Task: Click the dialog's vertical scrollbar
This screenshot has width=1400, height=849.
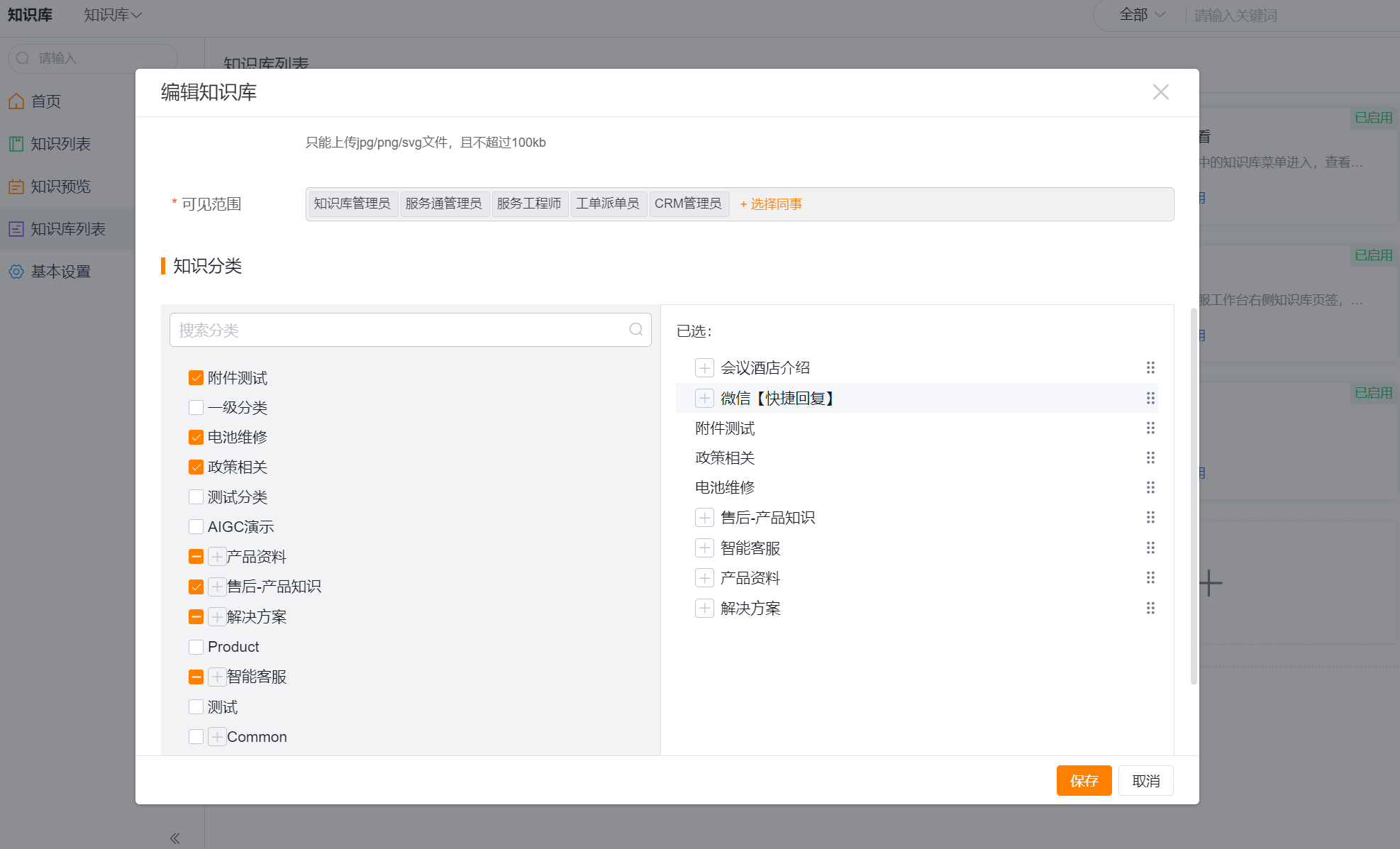Action: 1194,496
